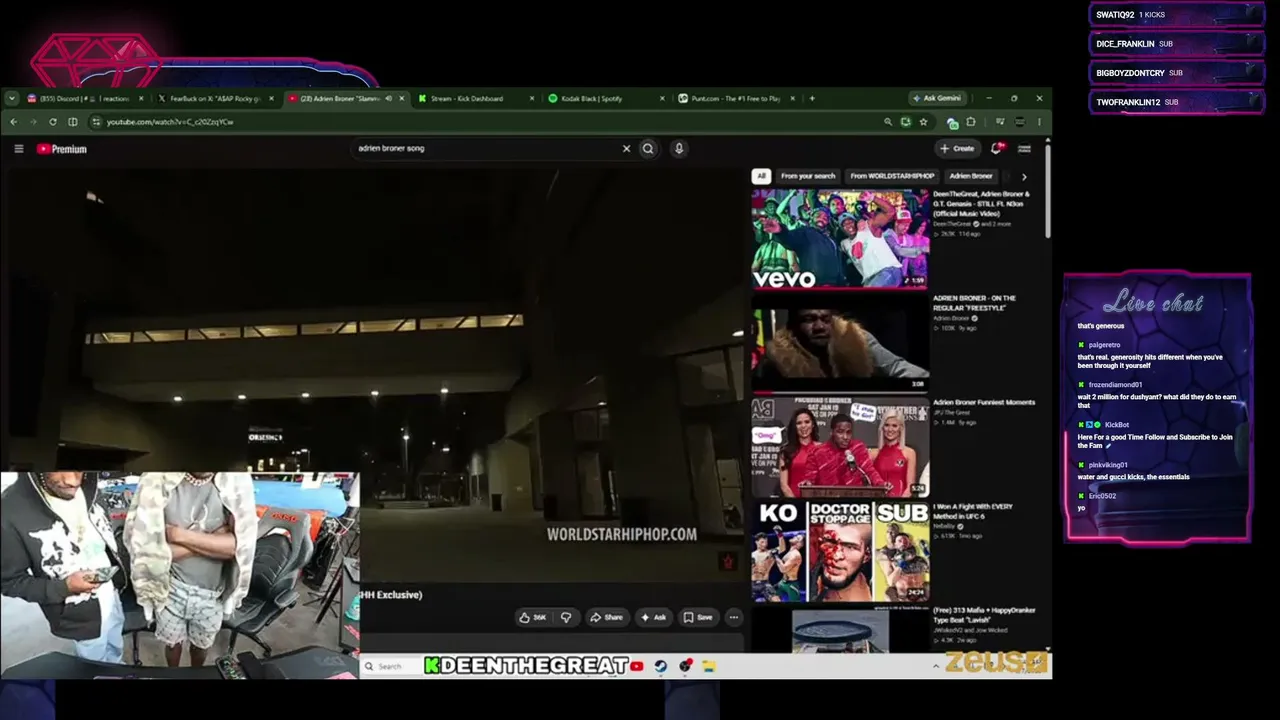The width and height of the screenshot is (1280, 720).
Task: Open 'I Won A Fight With EVERY Method' thumbnail
Action: (840, 551)
